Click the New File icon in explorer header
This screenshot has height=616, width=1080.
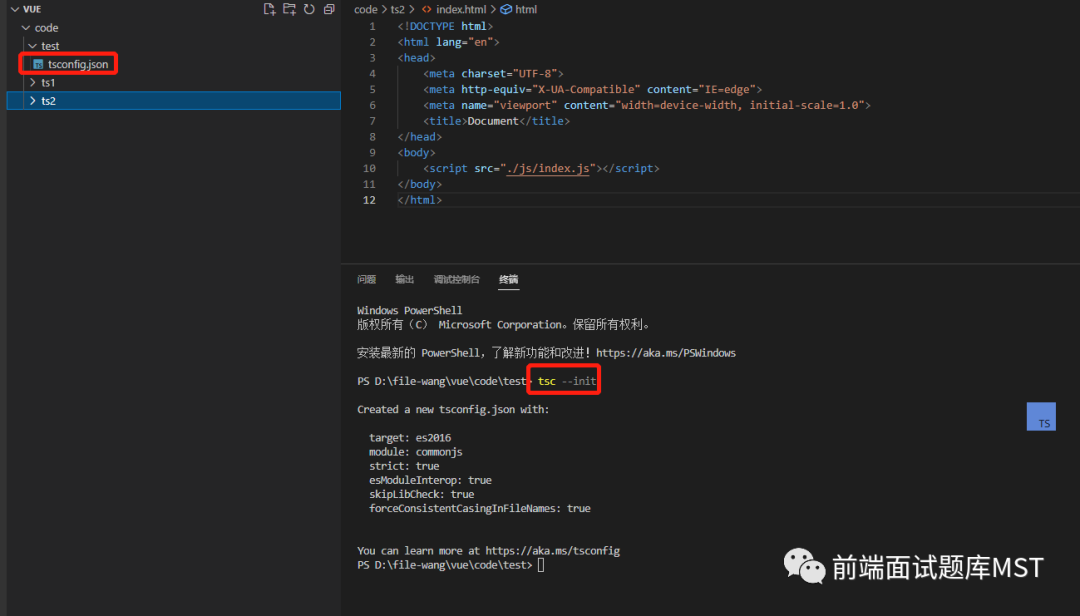pos(269,9)
